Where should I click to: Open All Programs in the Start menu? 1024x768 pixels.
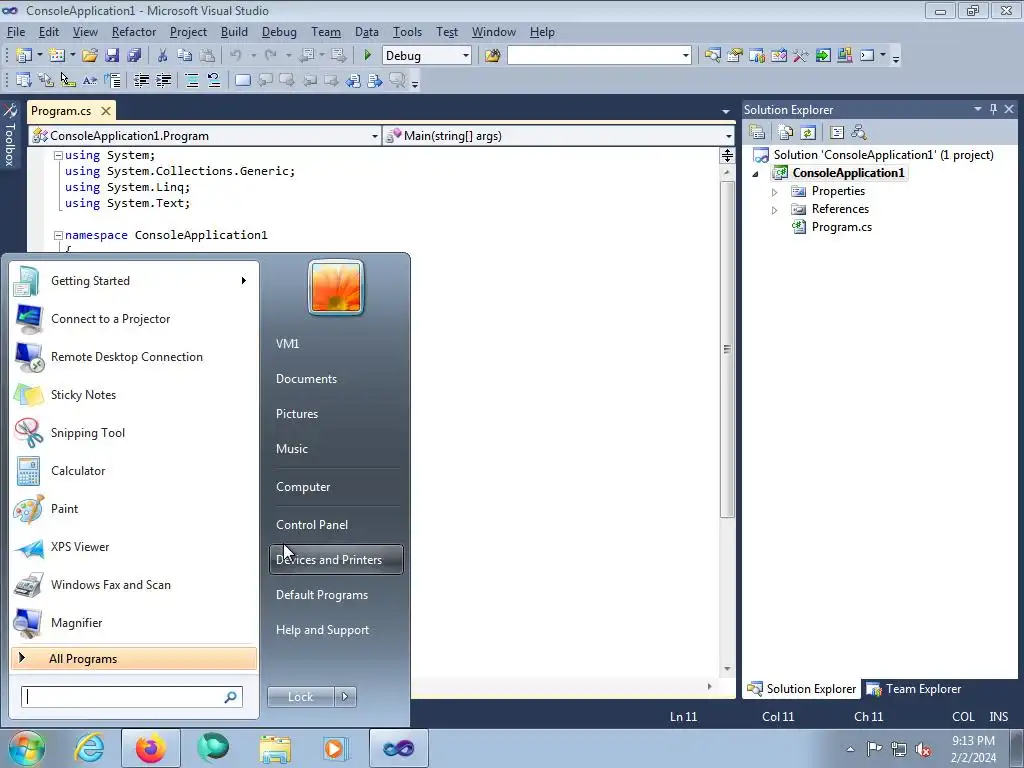tap(134, 659)
